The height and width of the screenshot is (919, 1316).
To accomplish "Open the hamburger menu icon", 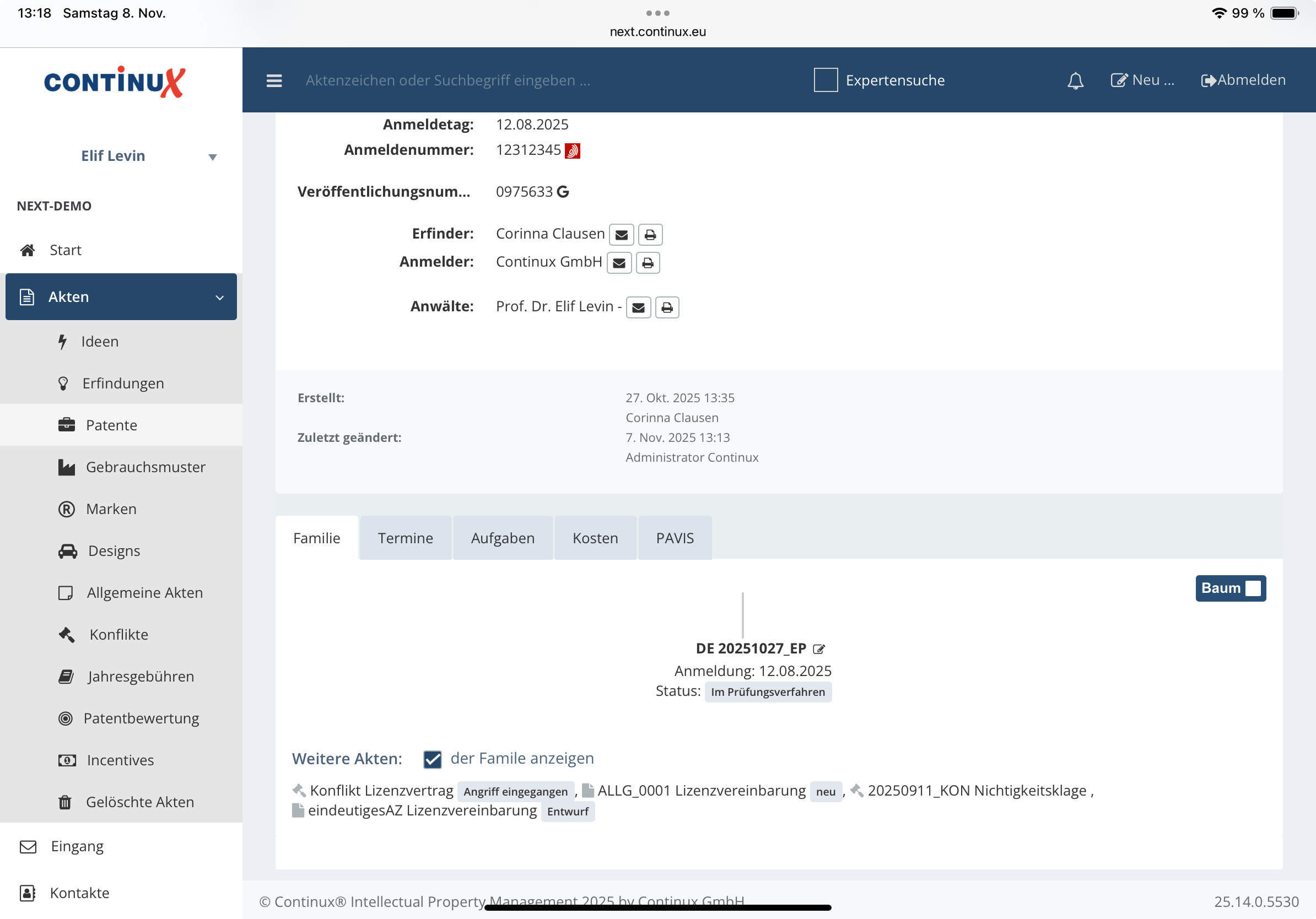I will (274, 81).
